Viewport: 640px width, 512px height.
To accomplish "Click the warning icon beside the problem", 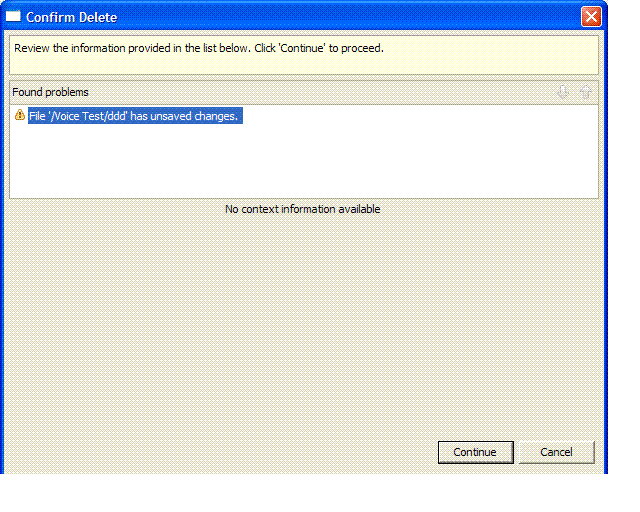I will 20,115.
